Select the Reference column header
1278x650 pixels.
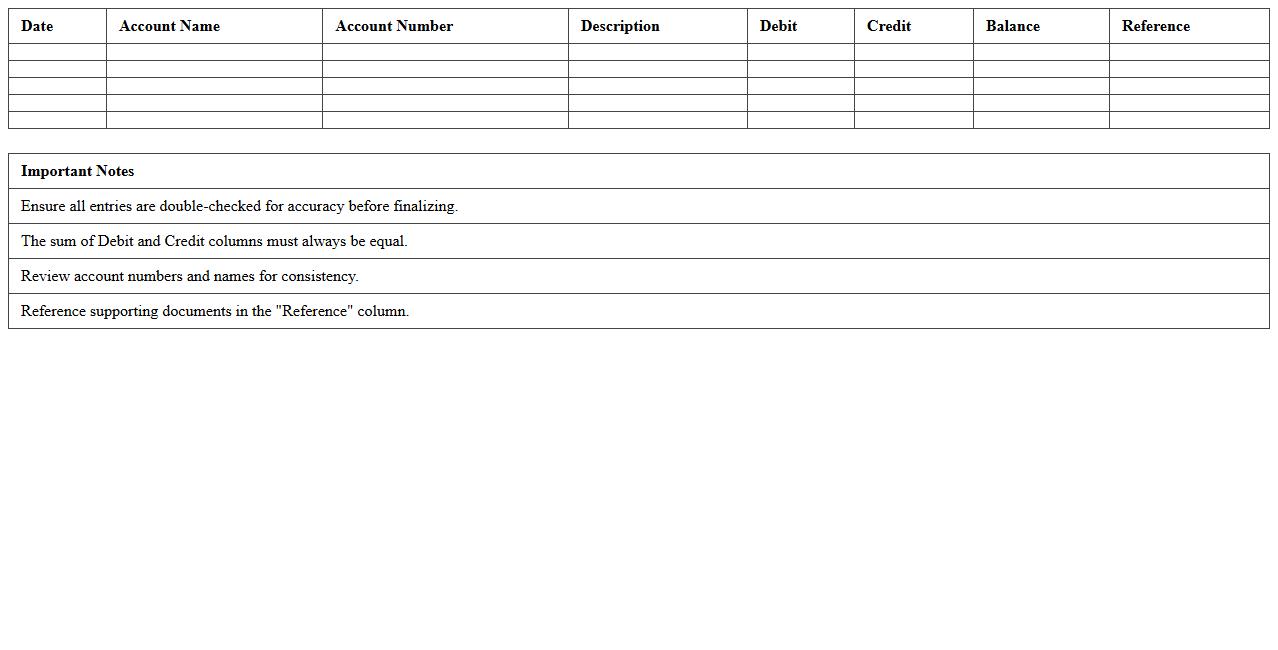coord(1155,26)
